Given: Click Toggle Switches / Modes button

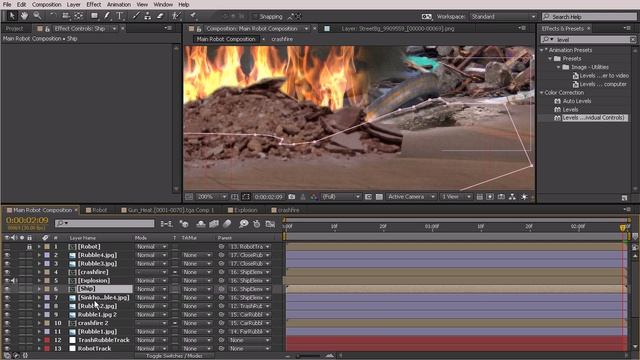Looking at the screenshot, I should [174, 356].
